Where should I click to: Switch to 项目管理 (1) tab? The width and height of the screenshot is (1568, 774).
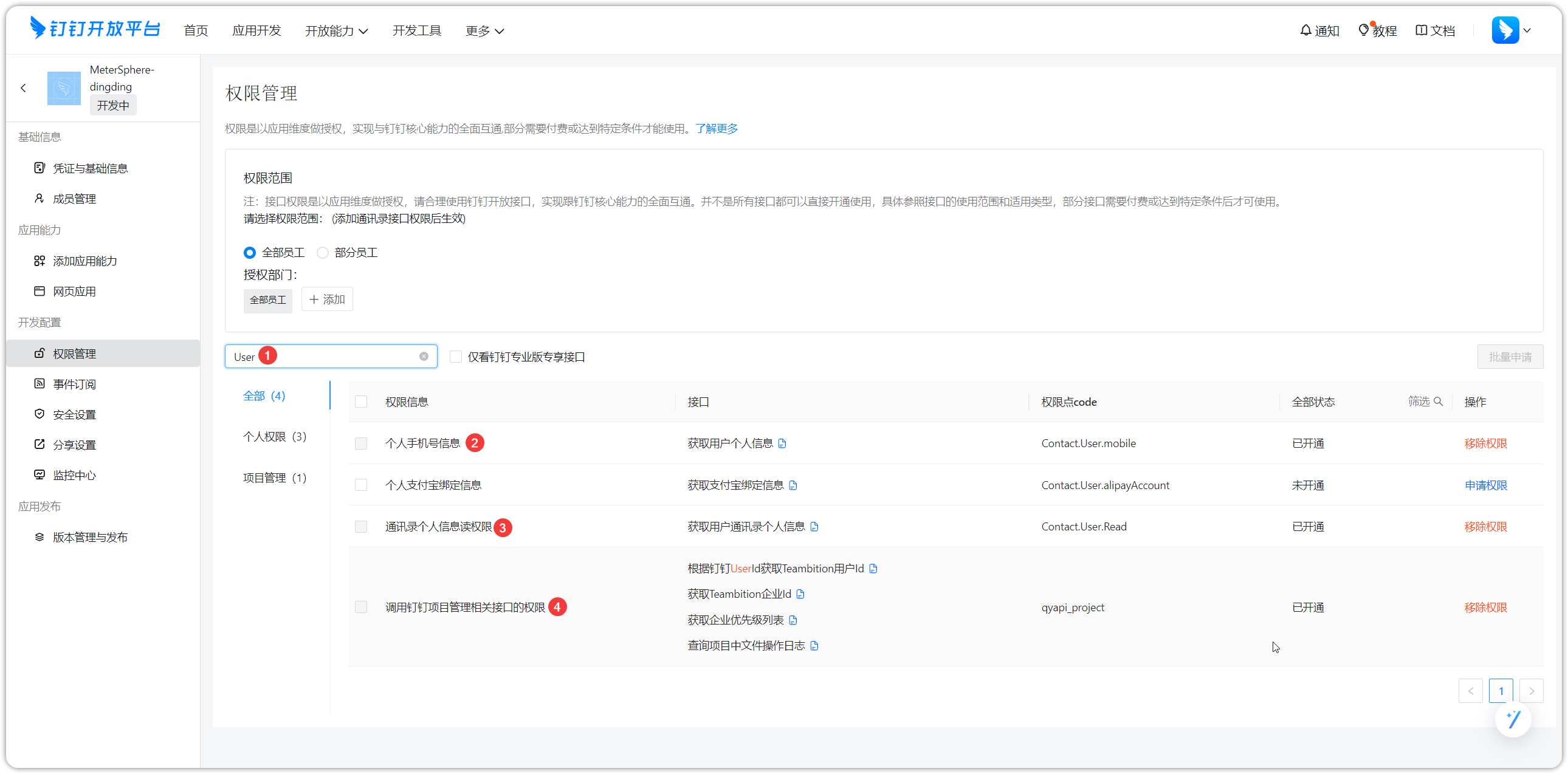tap(275, 478)
